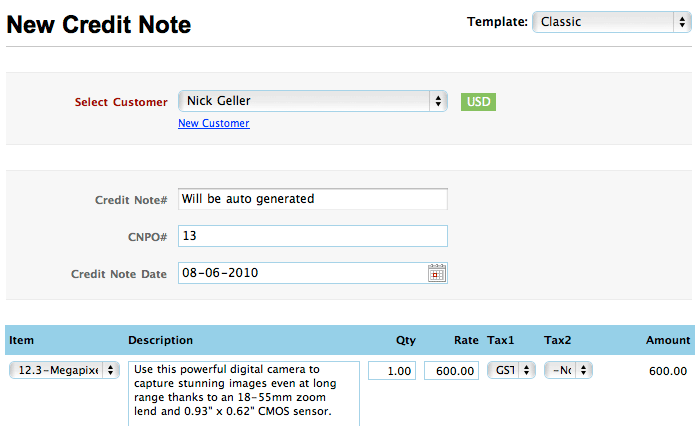Click the Rate column header

pyautogui.click(x=467, y=340)
